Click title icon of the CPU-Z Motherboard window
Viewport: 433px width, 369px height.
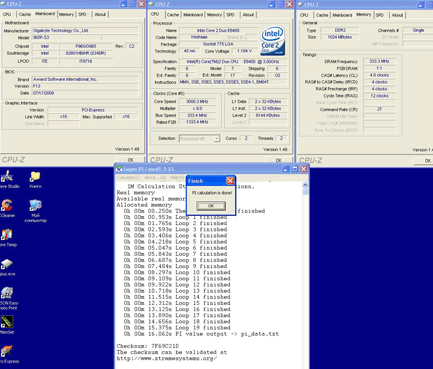coord(3,4)
